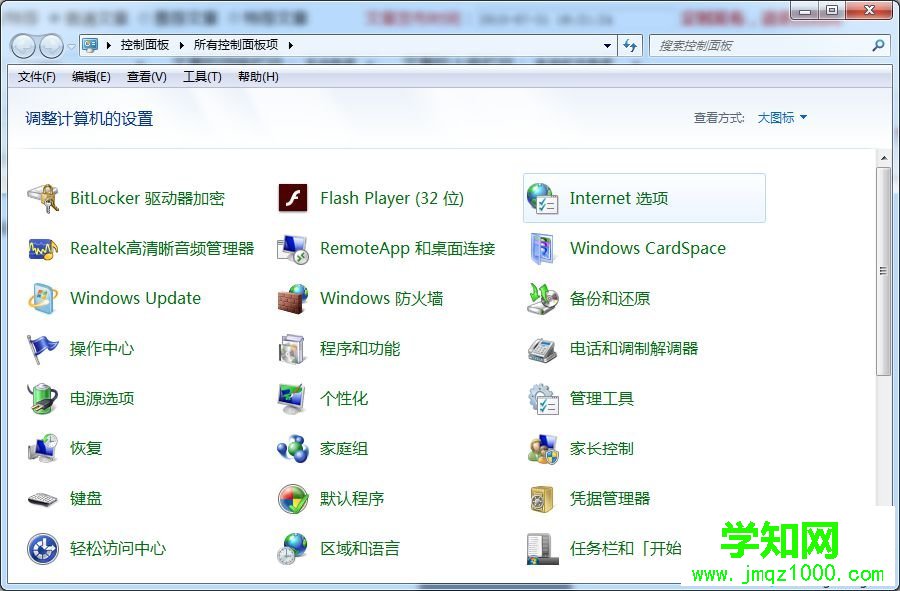Maximize the control panel window
The width and height of the screenshot is (900, 591).
click(x=832, y=10)
